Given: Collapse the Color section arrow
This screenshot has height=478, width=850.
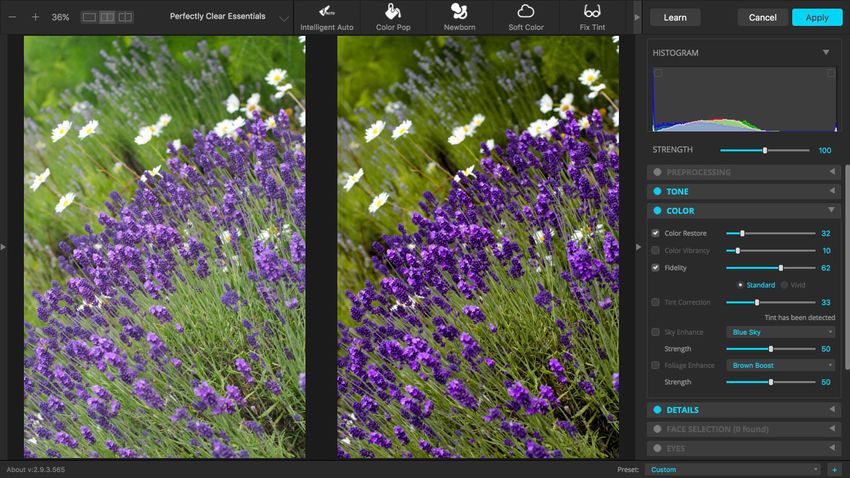Looking at the screenshot, I should (x=831, y=210).
